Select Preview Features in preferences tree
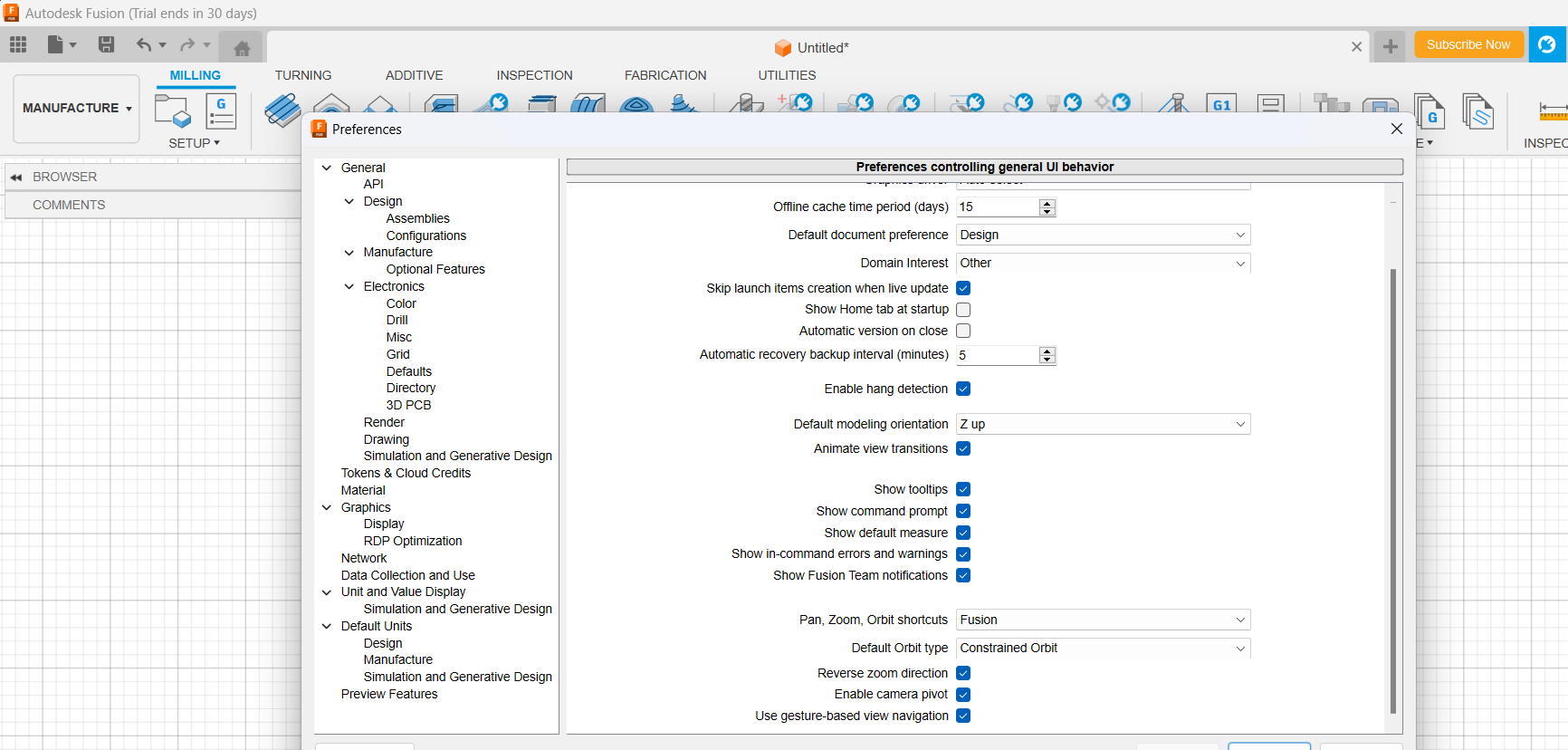The image size is (1568, 750). click(389, 694)
